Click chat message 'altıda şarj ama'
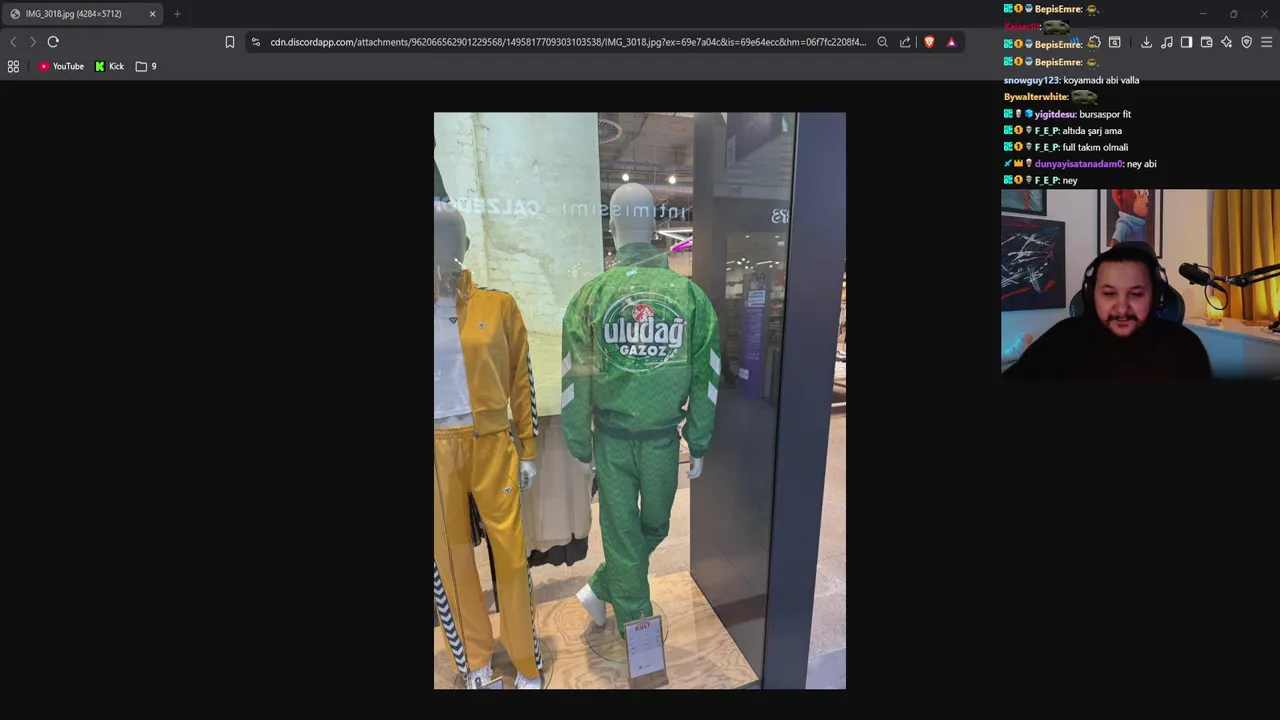 tap(1092, 131)
